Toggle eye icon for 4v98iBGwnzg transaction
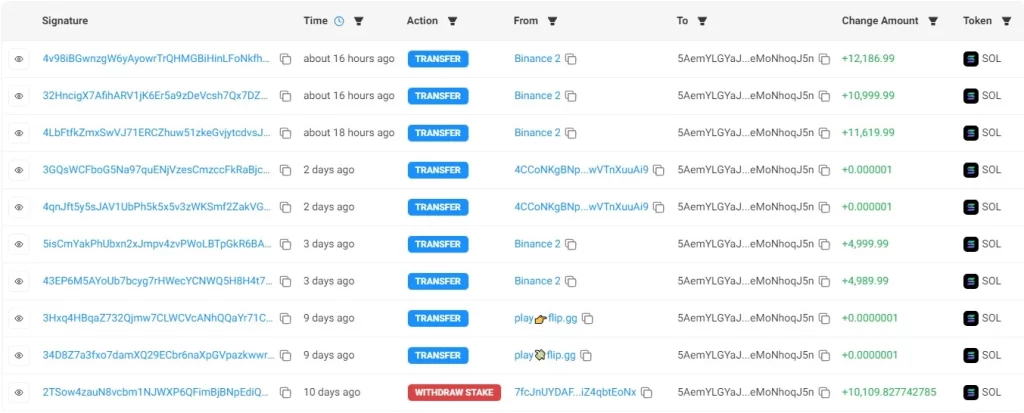 pyautogui.click(x=19, y=59)
